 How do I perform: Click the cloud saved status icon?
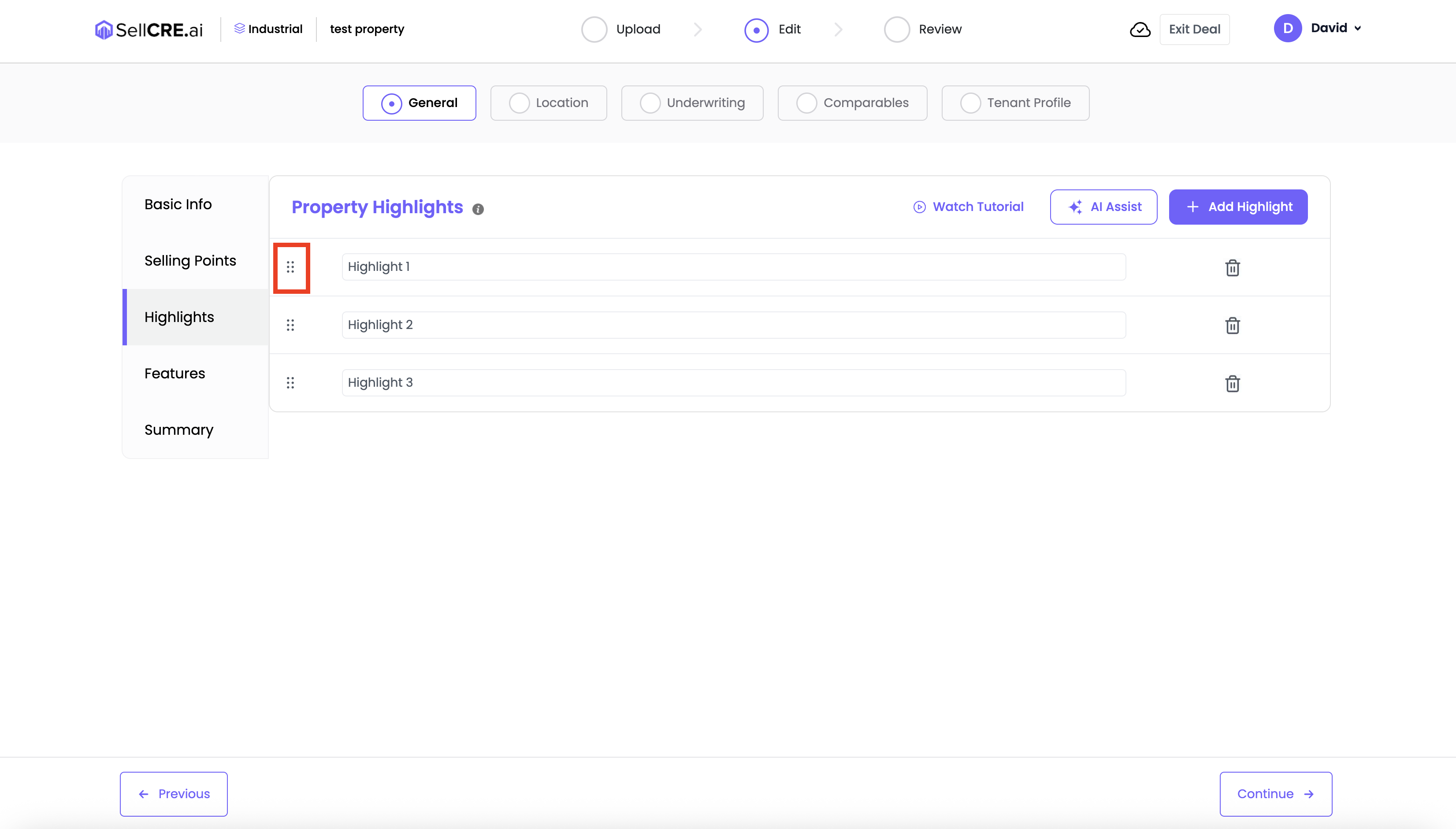1140,30
